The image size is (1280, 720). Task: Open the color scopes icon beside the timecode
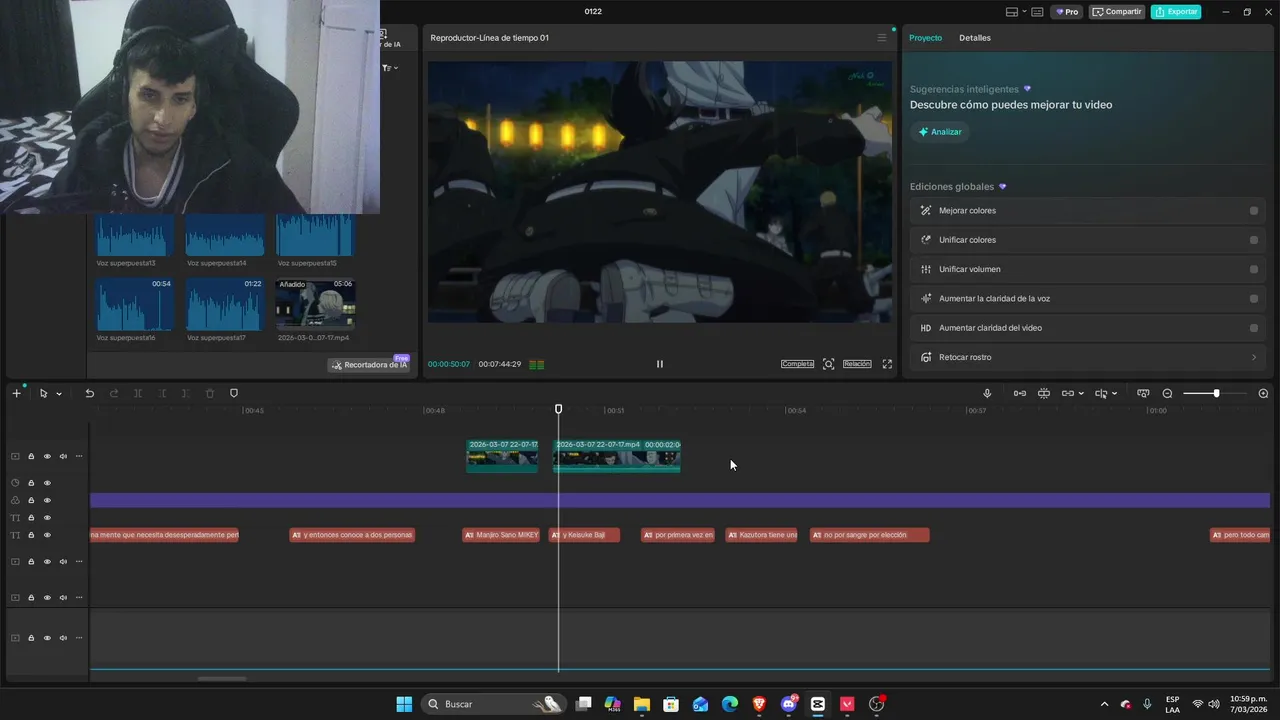pyautogui.click(x=537, y=364)
